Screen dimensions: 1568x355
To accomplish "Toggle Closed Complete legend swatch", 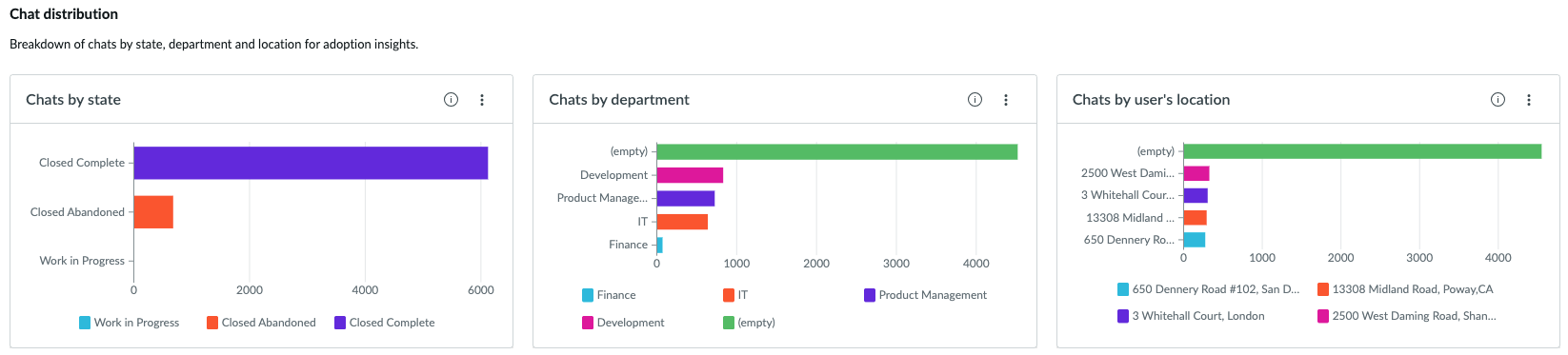I will (340, 323).
